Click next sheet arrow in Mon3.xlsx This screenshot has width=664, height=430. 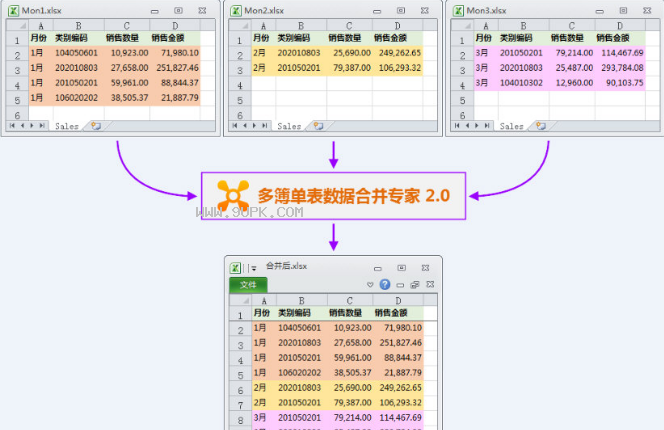pyautogui.click(x=476, y=126)
